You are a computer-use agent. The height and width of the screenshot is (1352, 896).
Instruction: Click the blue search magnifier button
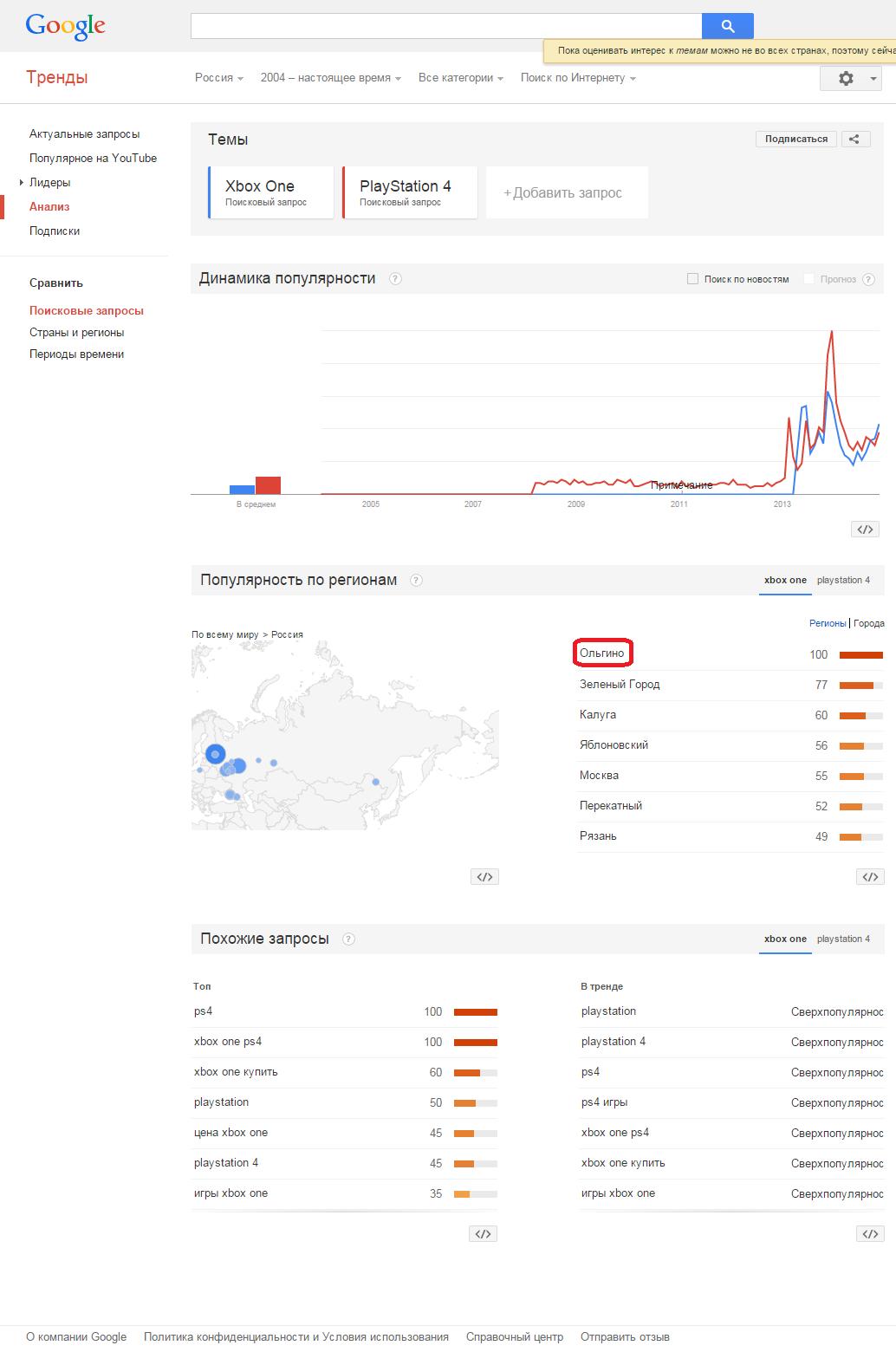click(x=728, y=26)
